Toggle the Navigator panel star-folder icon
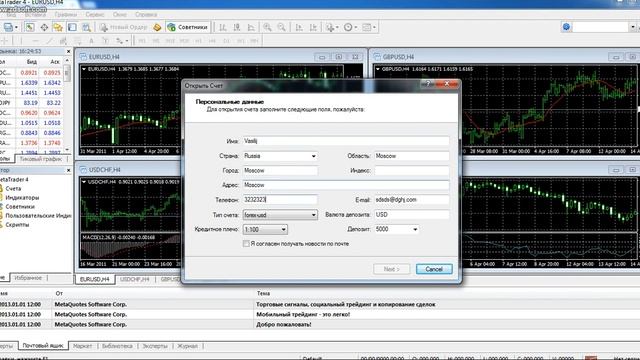640x360 pixels. click(x=58, y=27)
